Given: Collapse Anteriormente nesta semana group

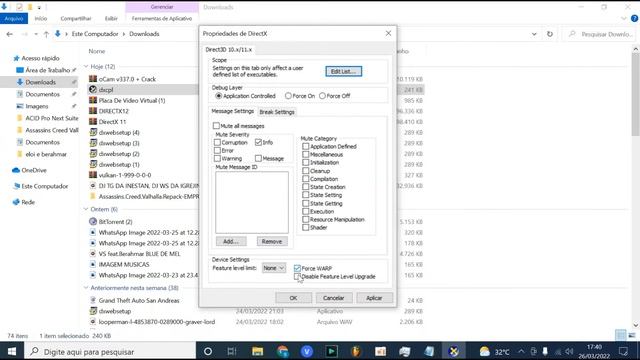Looking at the screenshot, I should coord(86,288).
